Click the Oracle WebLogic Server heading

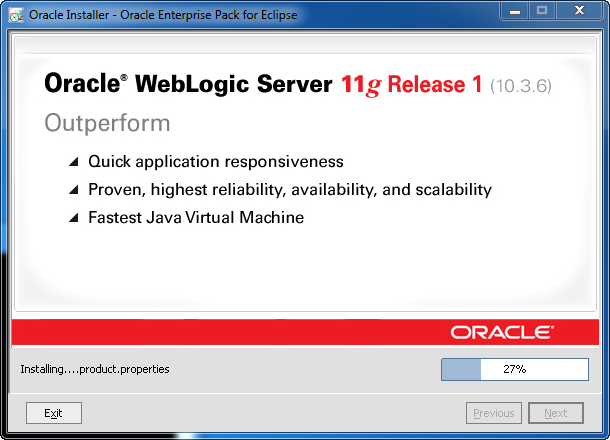[x=188, y=83]
